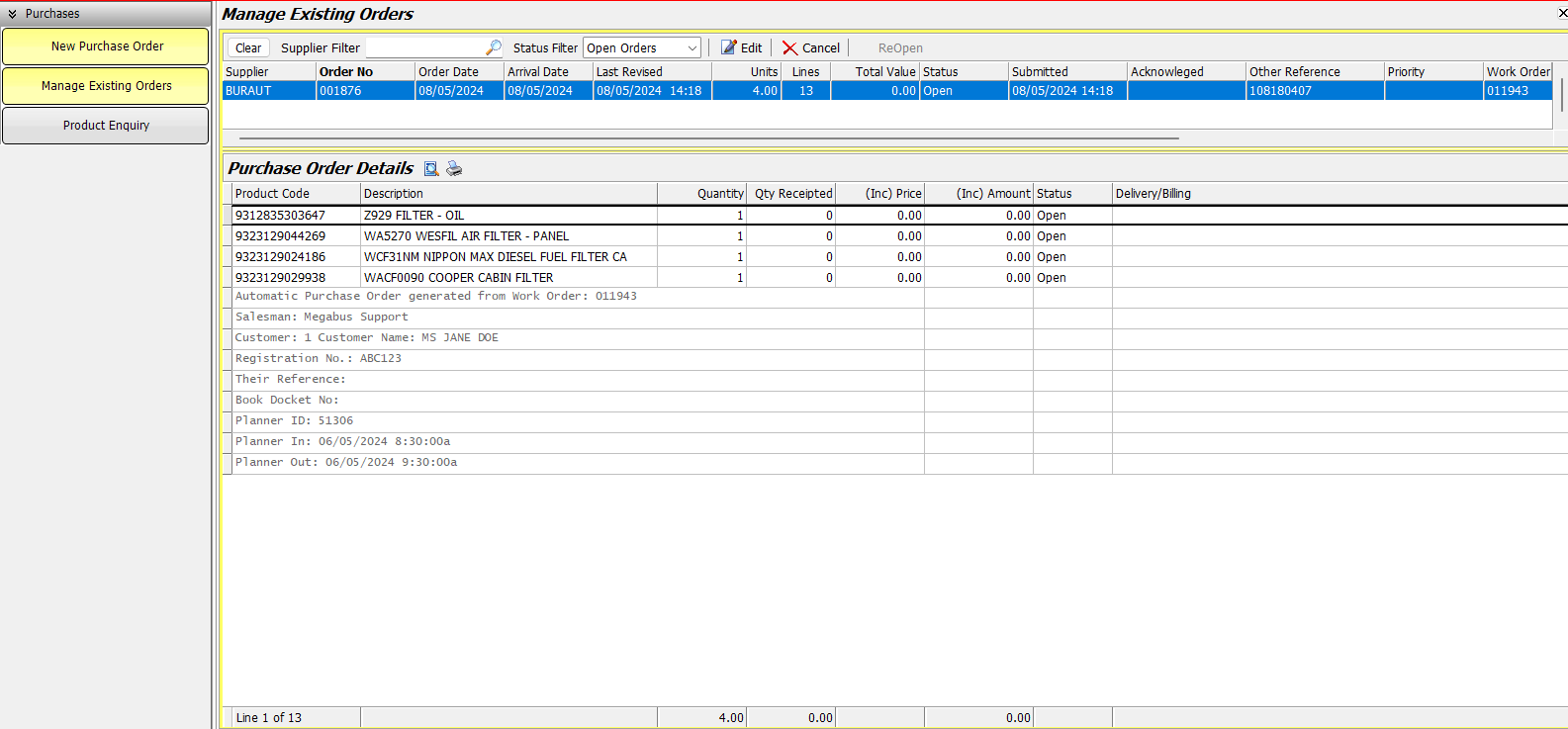Click the Units column header
The height and width of the screenshot is (729, 1568).
tap(746, 71)
